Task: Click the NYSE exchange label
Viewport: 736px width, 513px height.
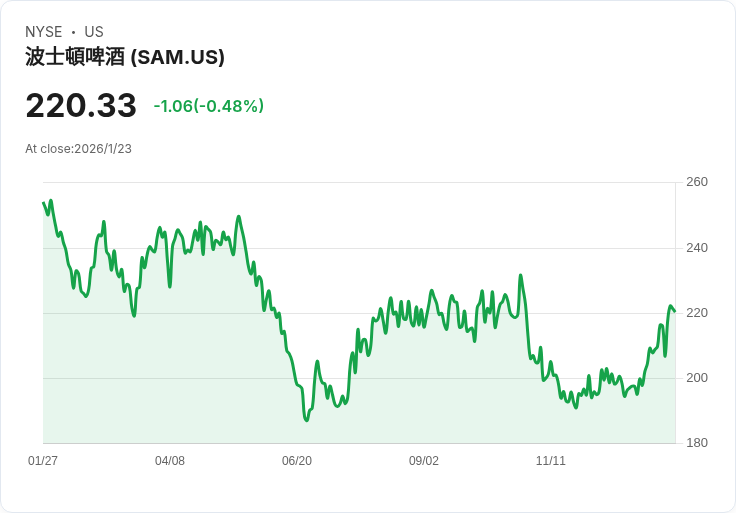Action: pyautogui.click(x=43, y=32)
